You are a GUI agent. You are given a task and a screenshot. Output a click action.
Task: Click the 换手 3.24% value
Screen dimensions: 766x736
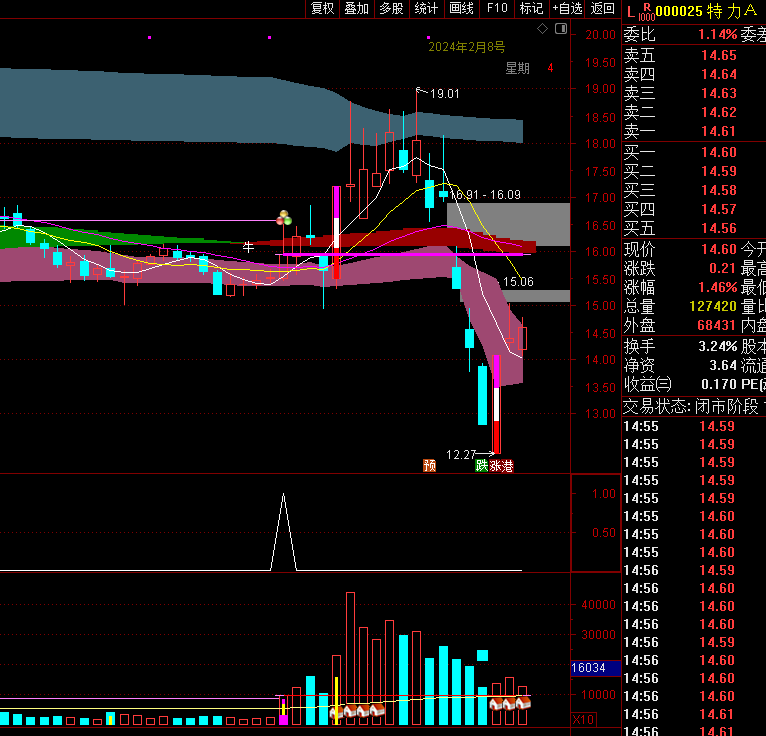[717, 346]
